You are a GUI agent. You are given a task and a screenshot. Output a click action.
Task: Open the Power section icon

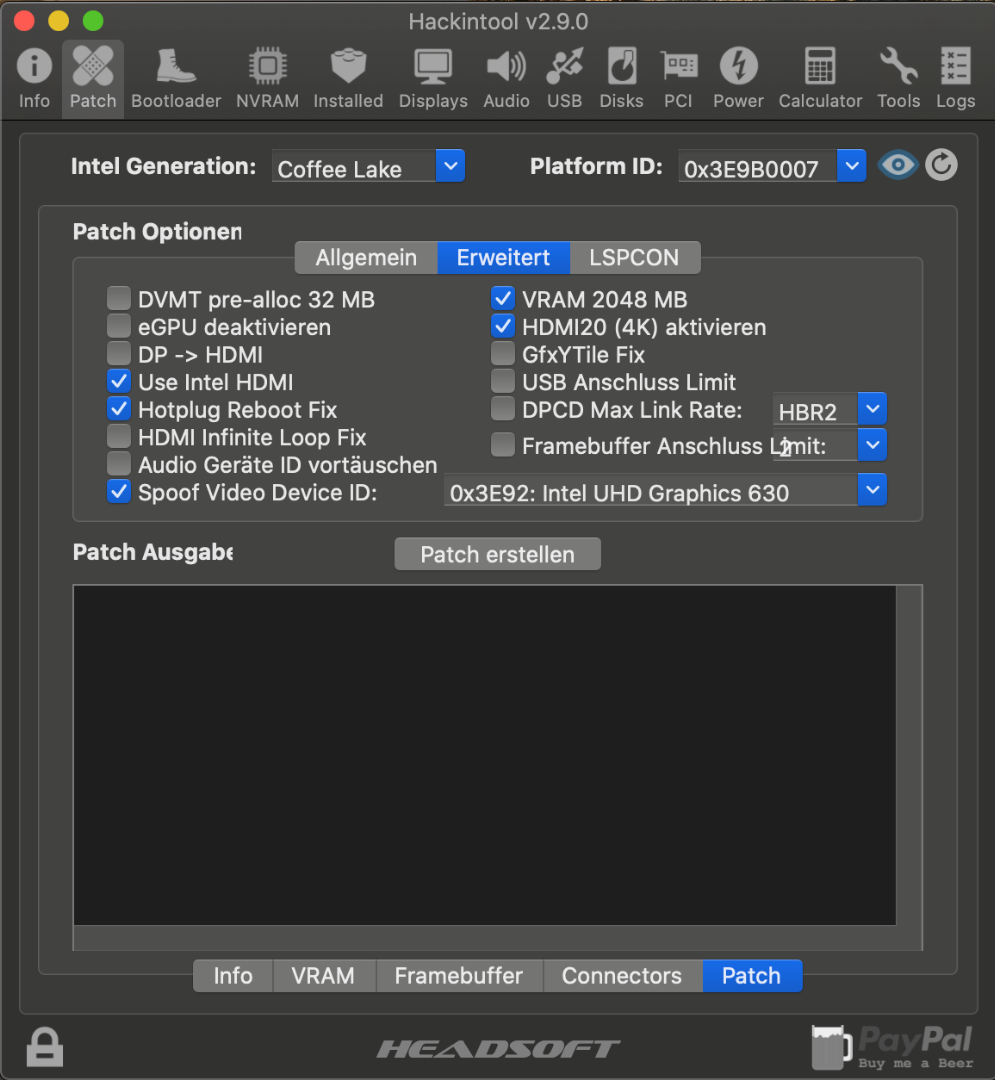(x=738, y=77)
